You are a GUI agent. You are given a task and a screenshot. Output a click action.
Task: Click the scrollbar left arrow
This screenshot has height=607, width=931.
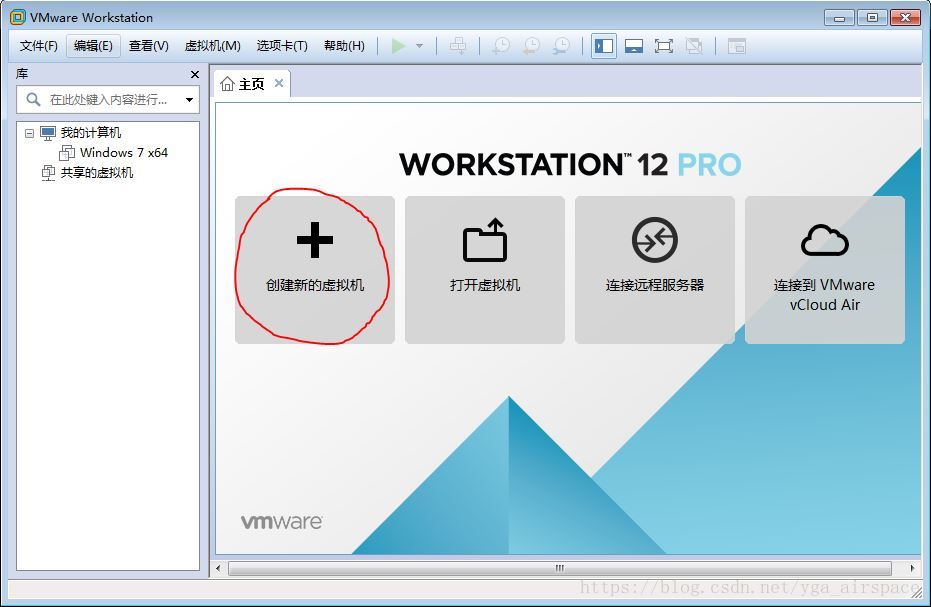tap(218, 568)
